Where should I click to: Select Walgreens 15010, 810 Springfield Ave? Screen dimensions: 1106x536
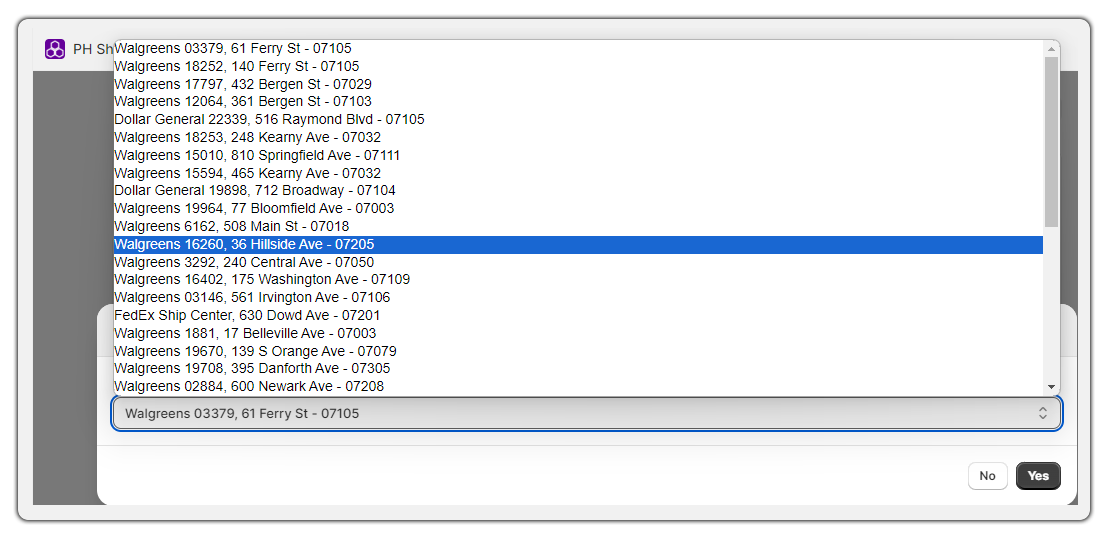click(578, 155)
